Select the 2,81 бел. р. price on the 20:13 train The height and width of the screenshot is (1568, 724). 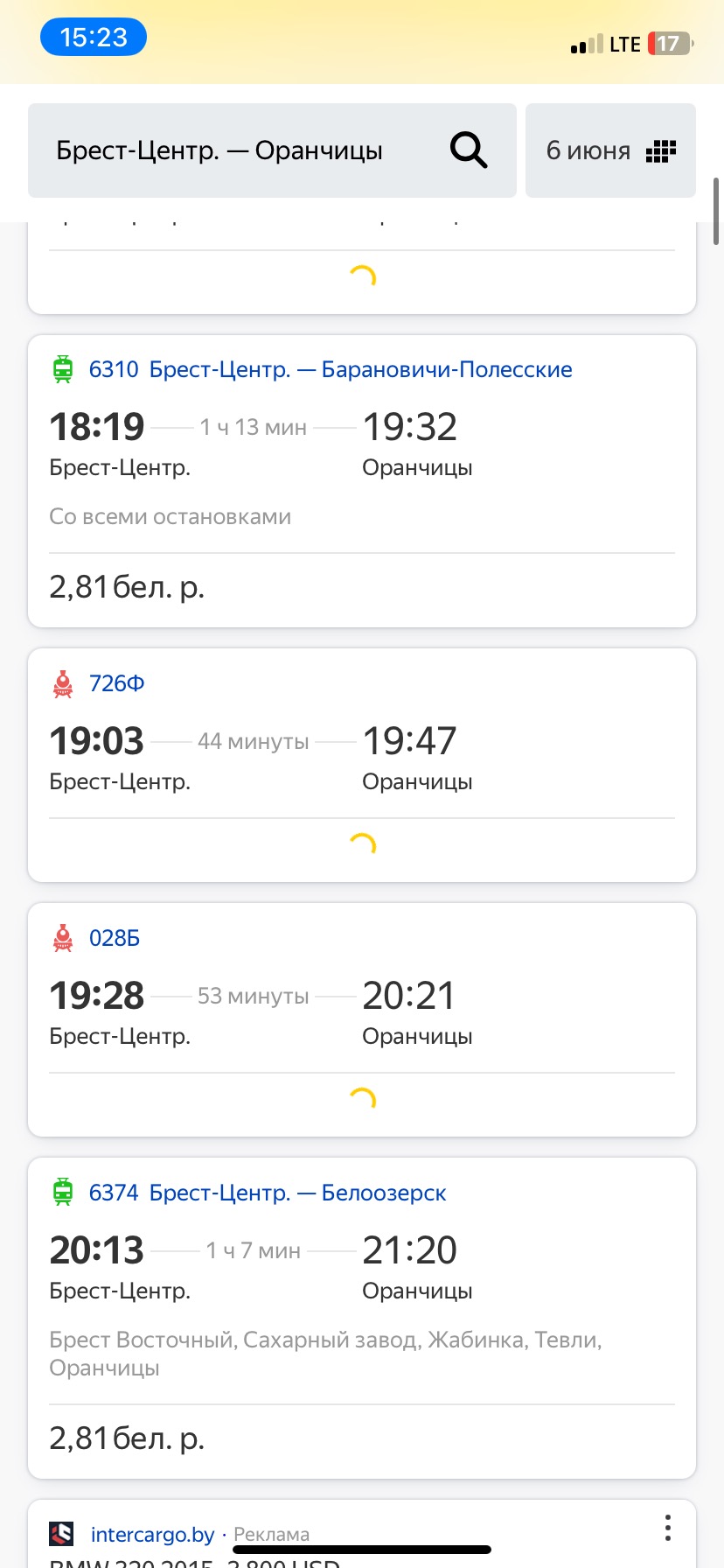click(127, 1438)
